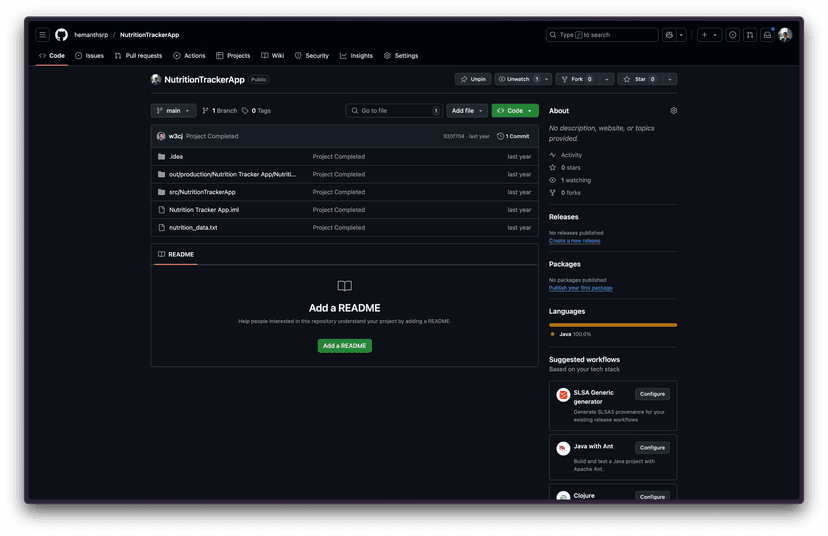
Task: Follow Publish your first package link
Action: pyautogui.click(x=580, y=288)
